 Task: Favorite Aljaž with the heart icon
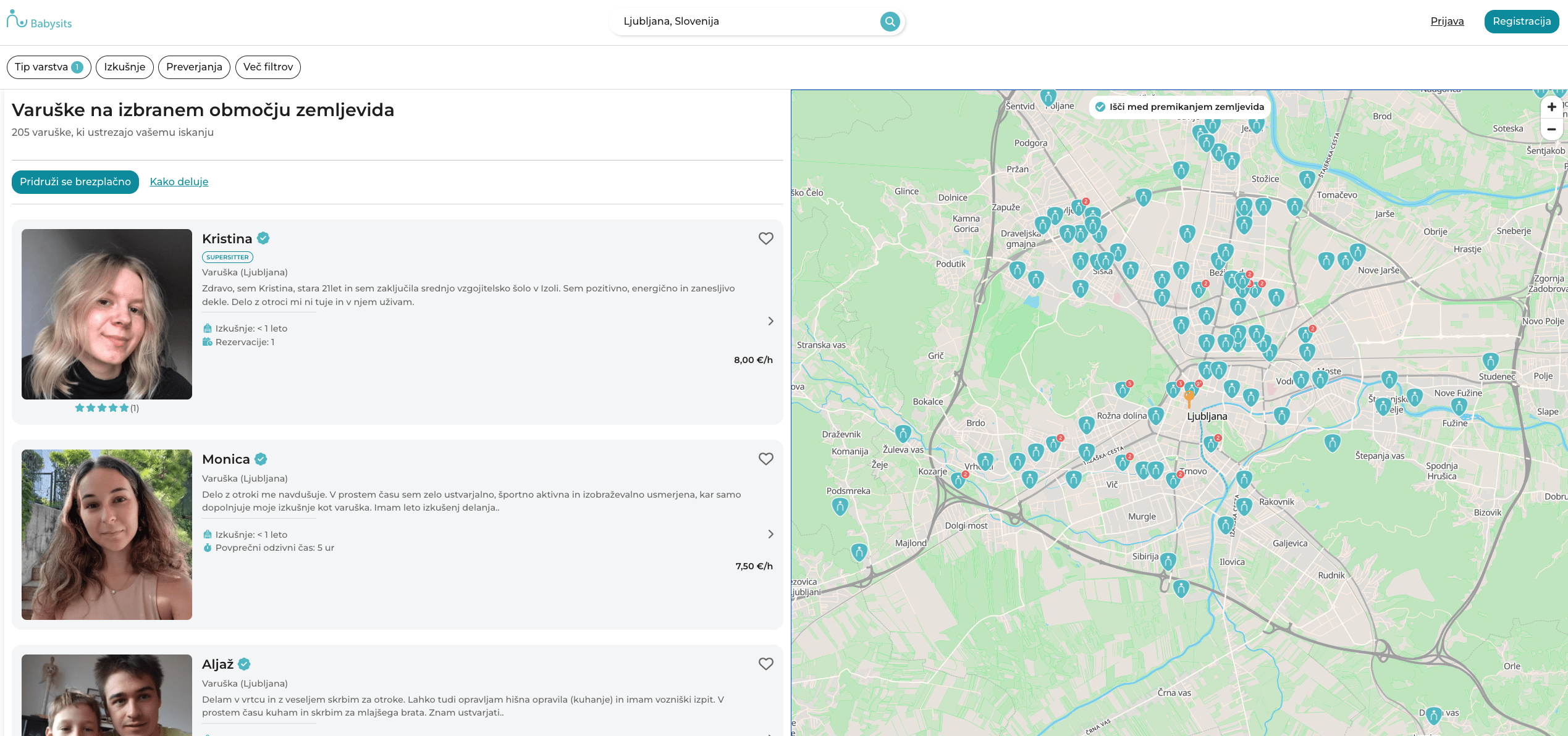click(x=765, y=664)
